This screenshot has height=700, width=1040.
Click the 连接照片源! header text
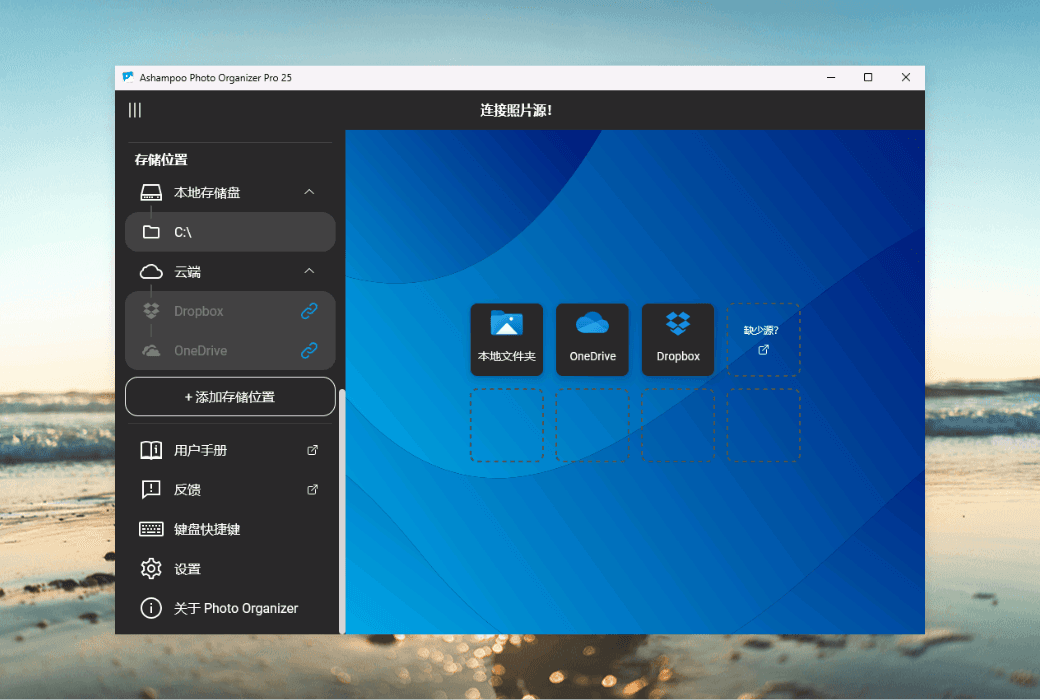pyautogui.click(x=516, y=110)
